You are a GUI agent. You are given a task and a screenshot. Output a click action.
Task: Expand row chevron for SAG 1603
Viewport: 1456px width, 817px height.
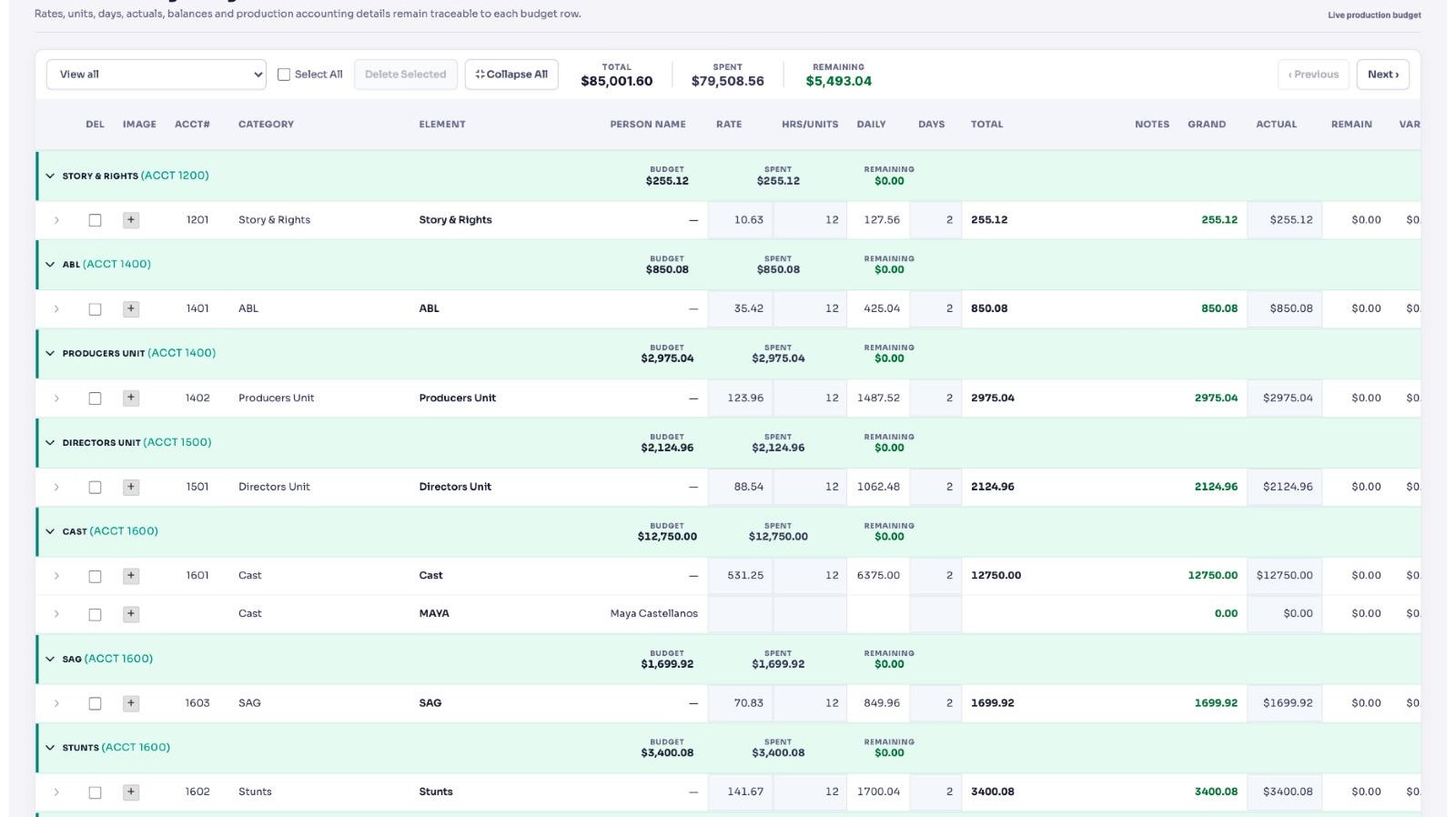(56, 703)
